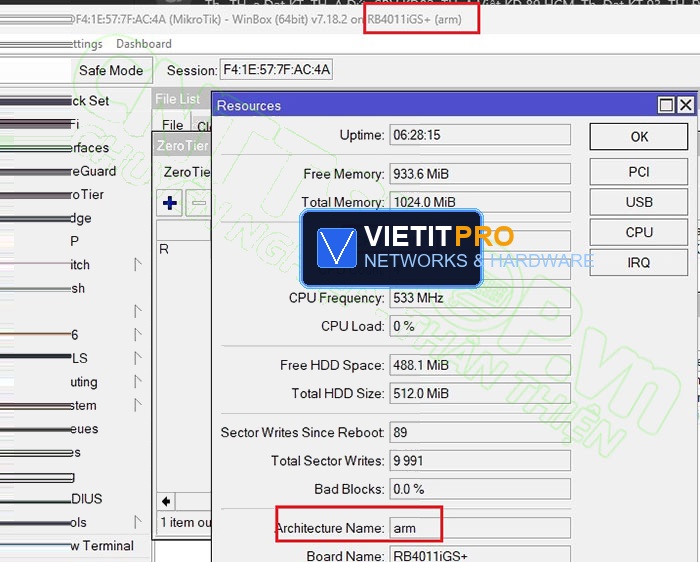This screenshot has width=700, height=562.
Task: Click the minus remove button in ZeroTier window
Action: coord(199,203)
